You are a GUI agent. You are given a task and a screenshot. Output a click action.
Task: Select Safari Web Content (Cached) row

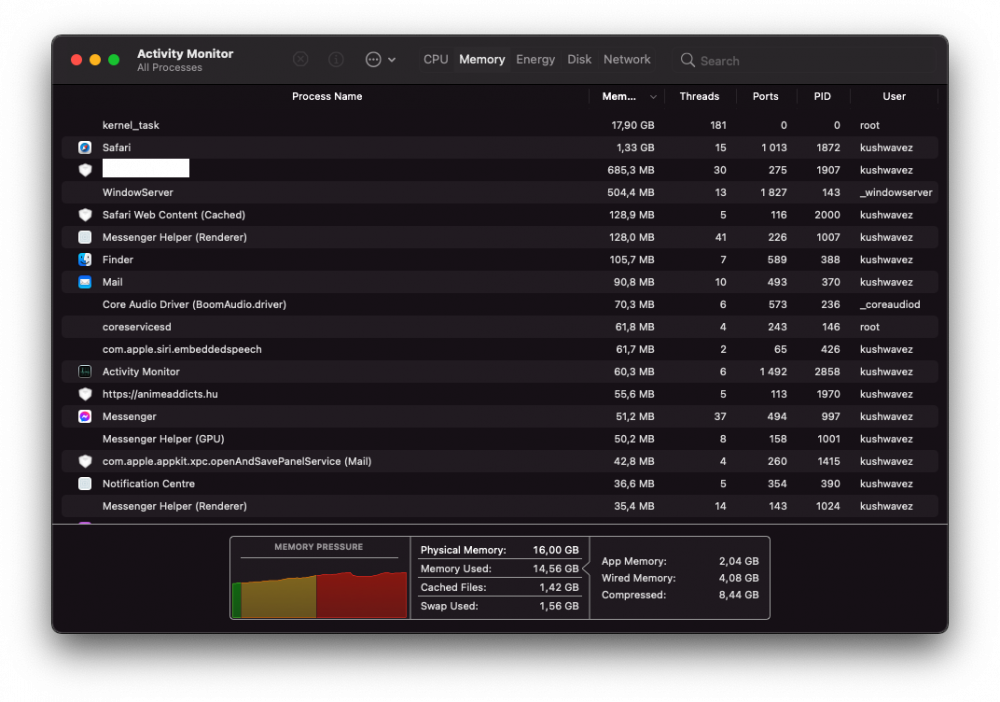tap(500, 215)
